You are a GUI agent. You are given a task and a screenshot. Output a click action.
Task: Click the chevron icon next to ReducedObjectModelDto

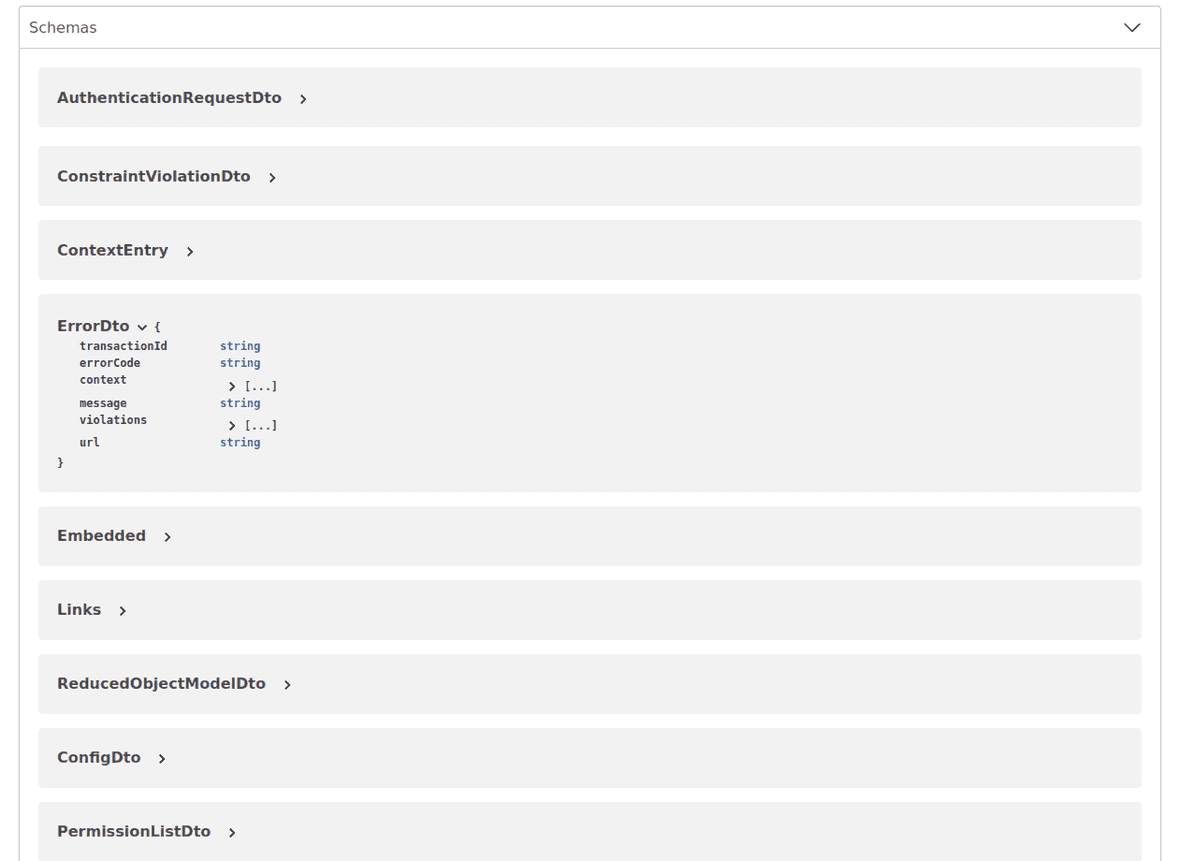tap(287, 684)
